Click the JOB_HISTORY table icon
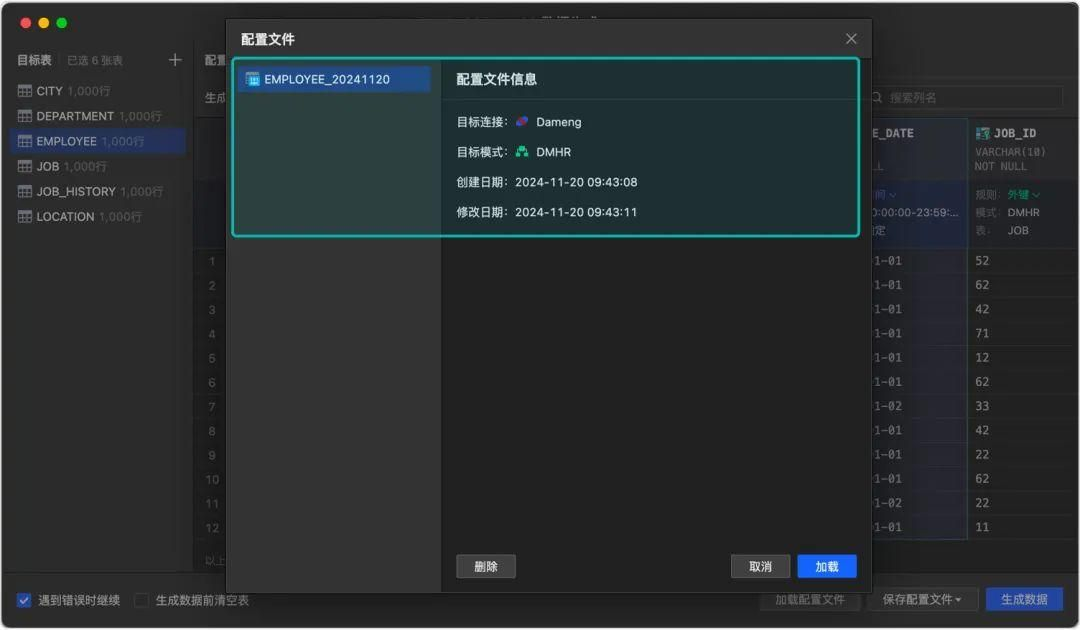Viewport: 1080px width, 630px height. click(x=25, y=191)
